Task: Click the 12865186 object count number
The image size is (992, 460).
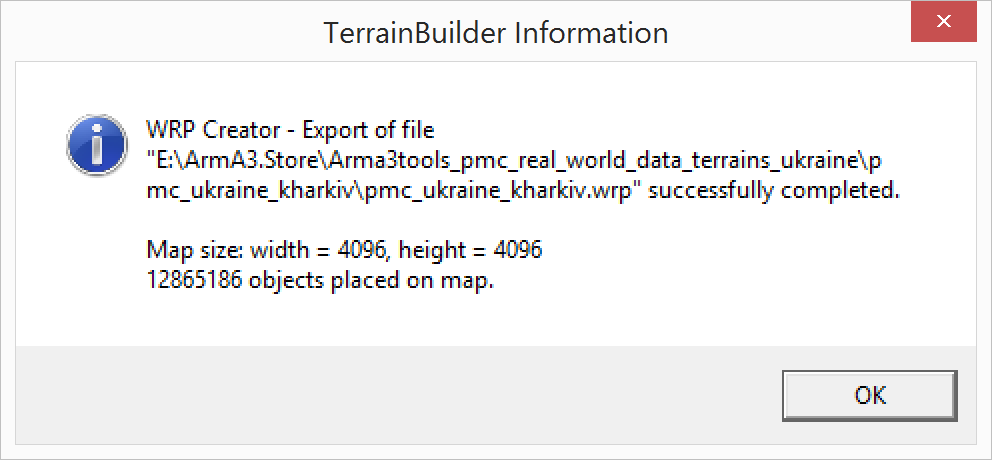Action: point(194,281)
